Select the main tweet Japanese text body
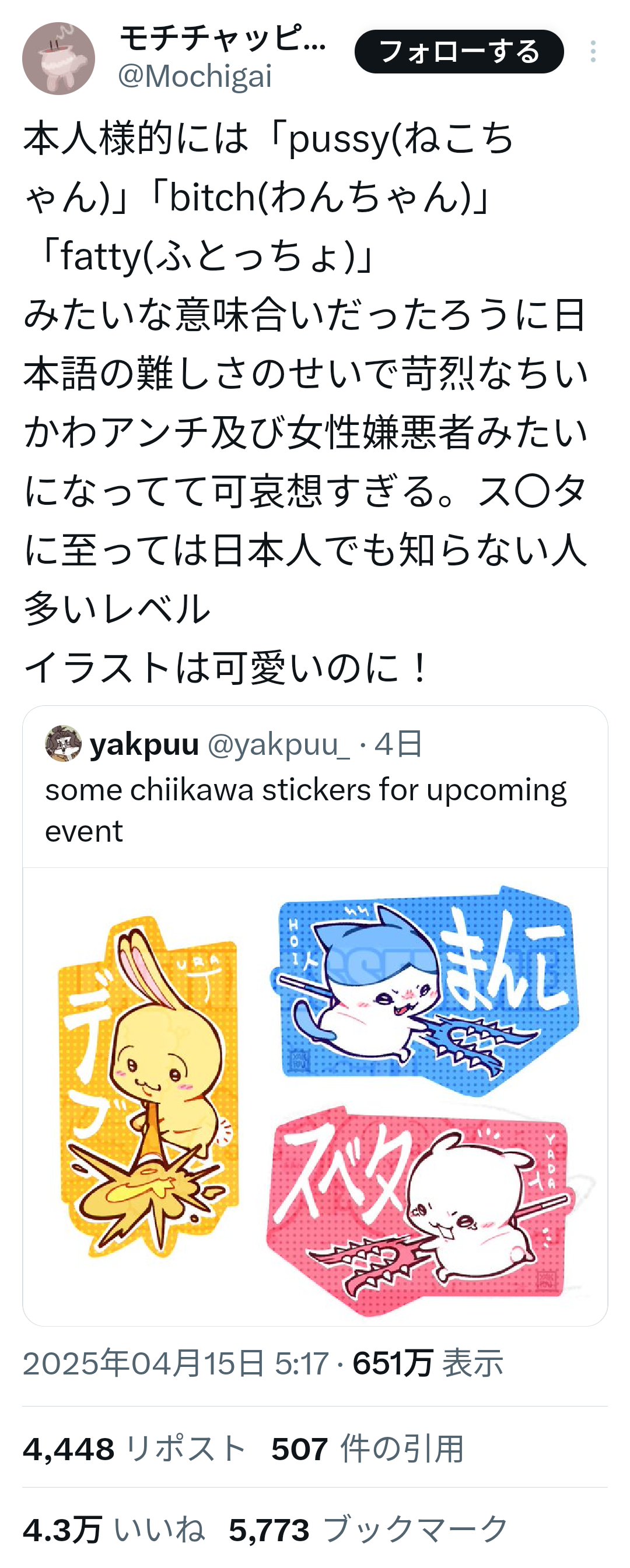 pyautogui.click(x=306, y=402)
